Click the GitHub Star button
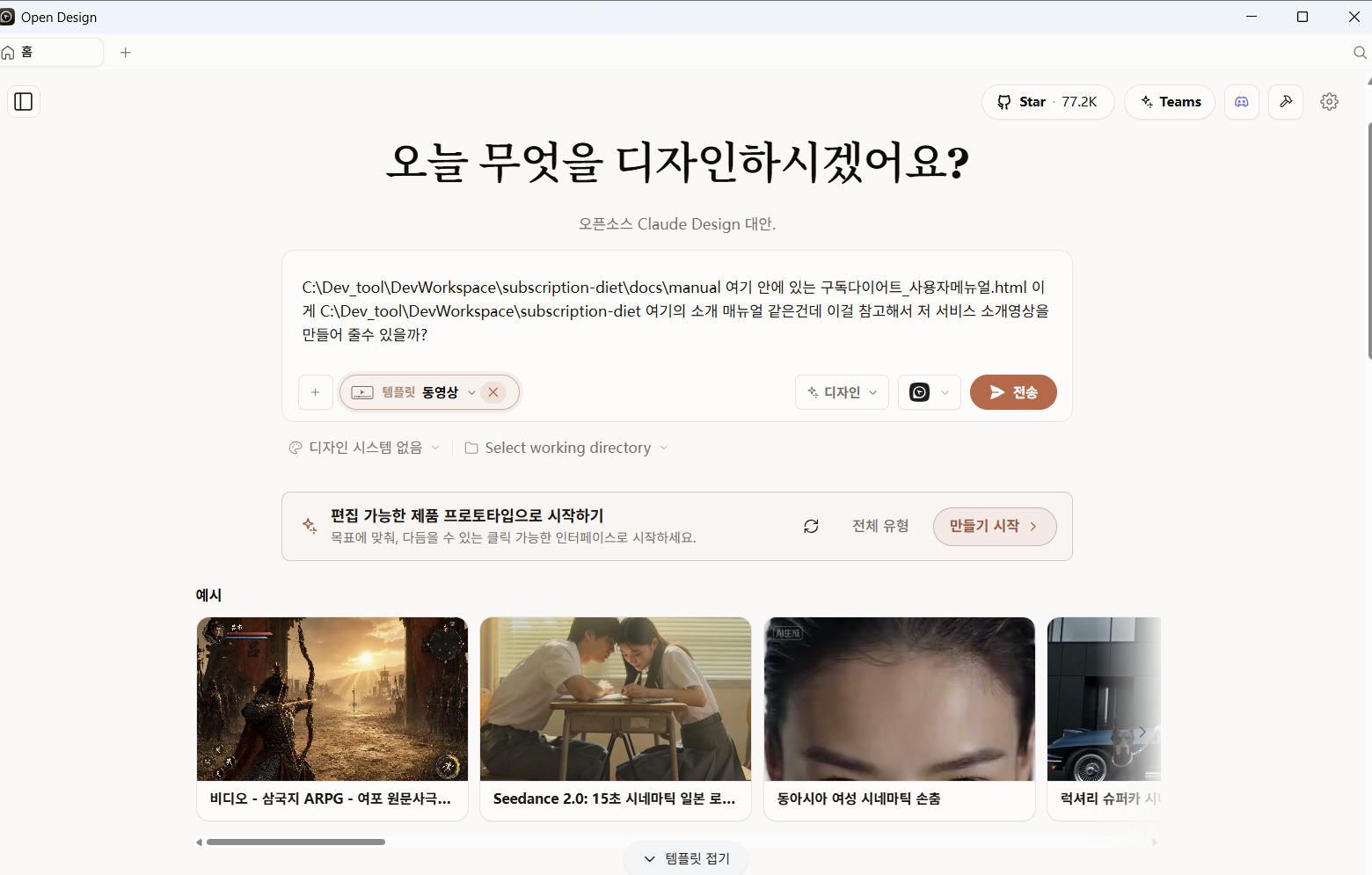1372x875 pixels. (1047, 102)
